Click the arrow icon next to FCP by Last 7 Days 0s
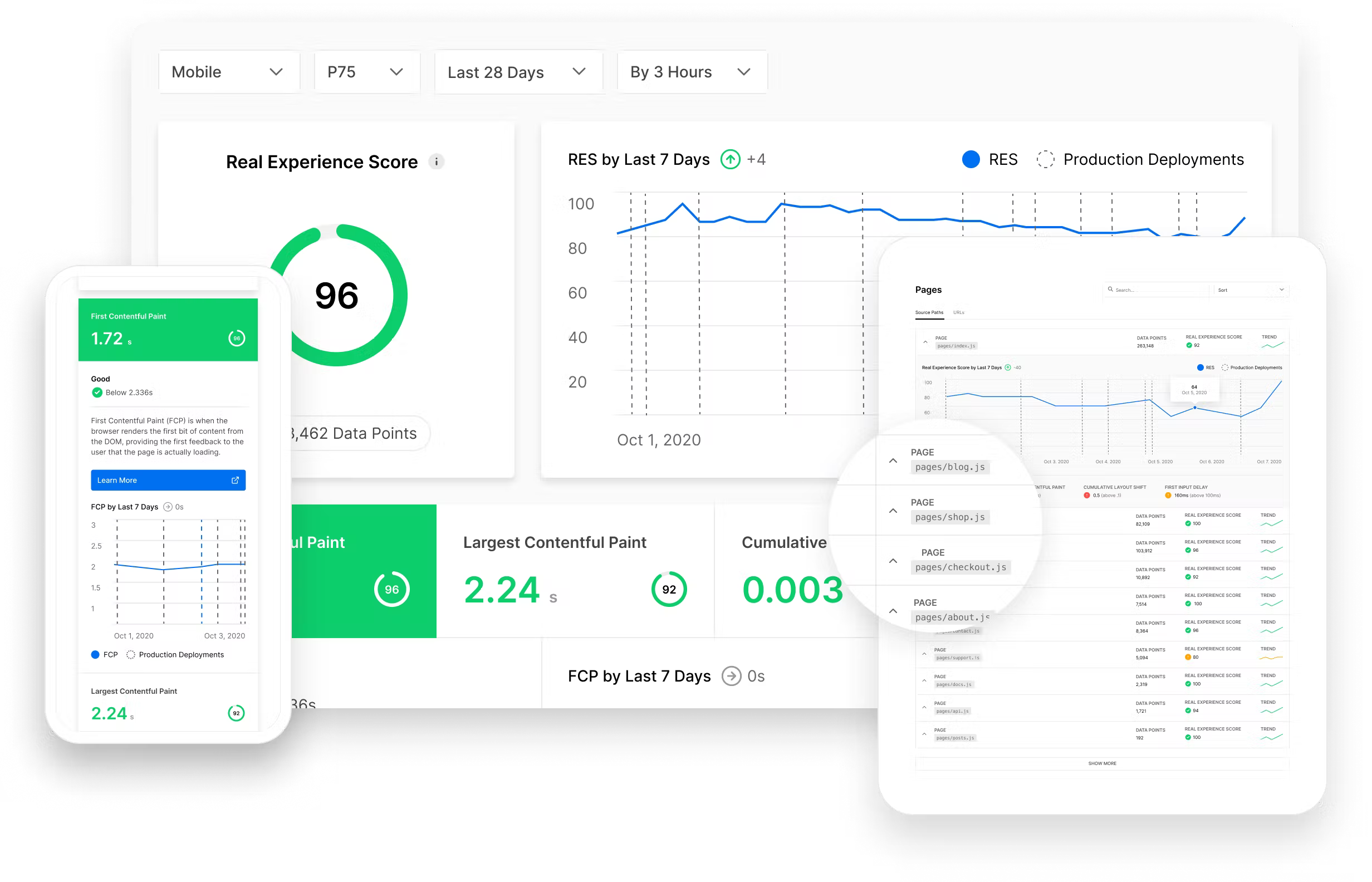This screenshot has width=1372, height=882. point(731,676)
